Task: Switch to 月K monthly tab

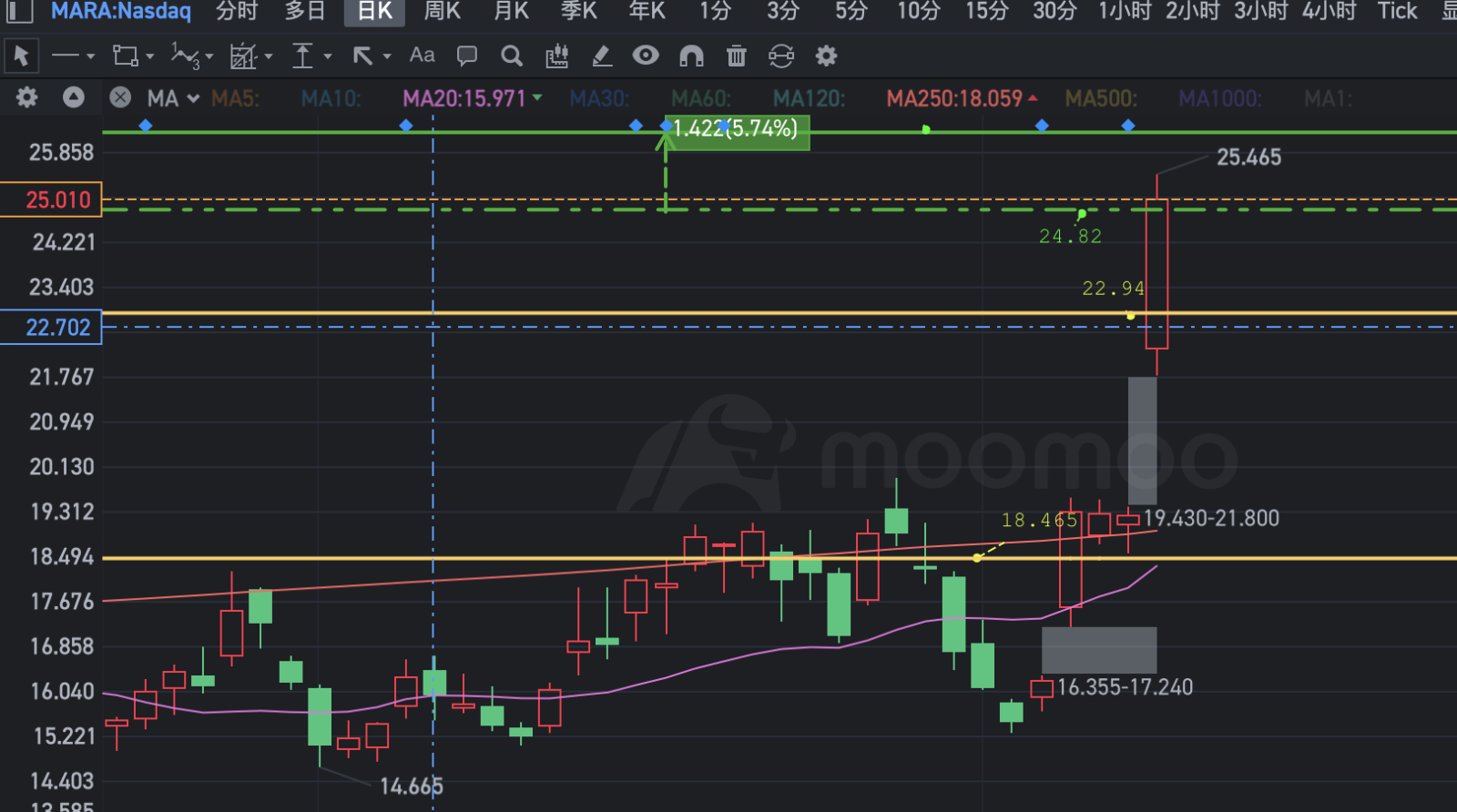Action: point(511,11)
